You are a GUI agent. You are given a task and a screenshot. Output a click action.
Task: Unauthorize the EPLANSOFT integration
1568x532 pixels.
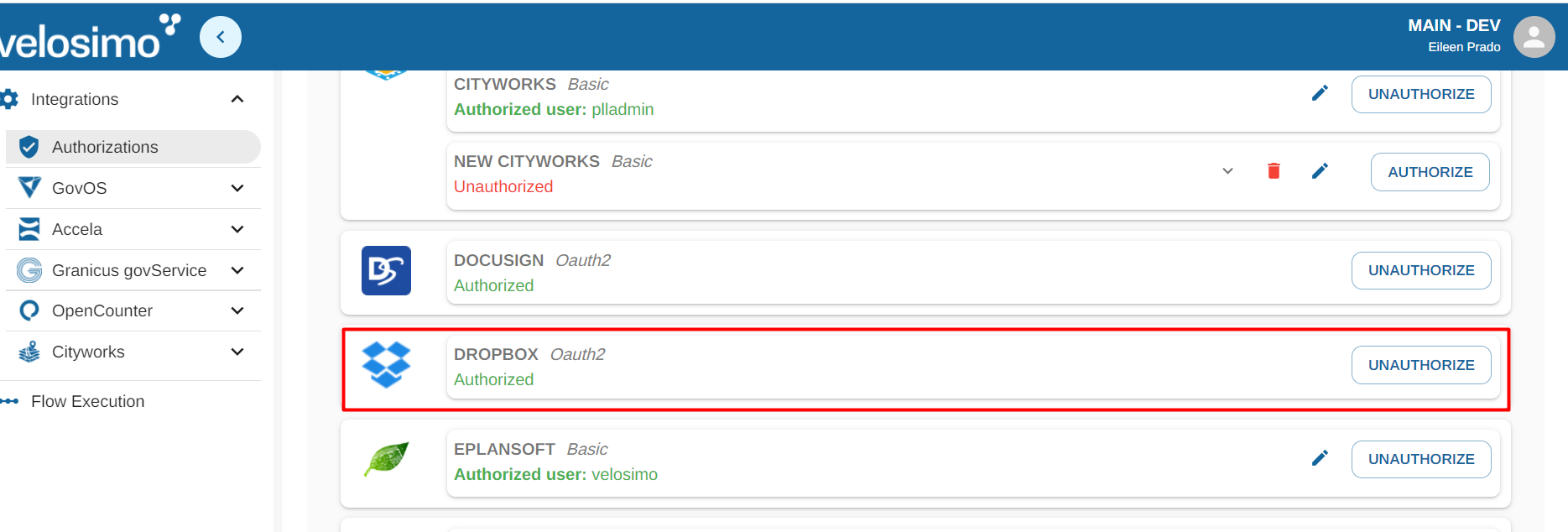pos(1421,459)
